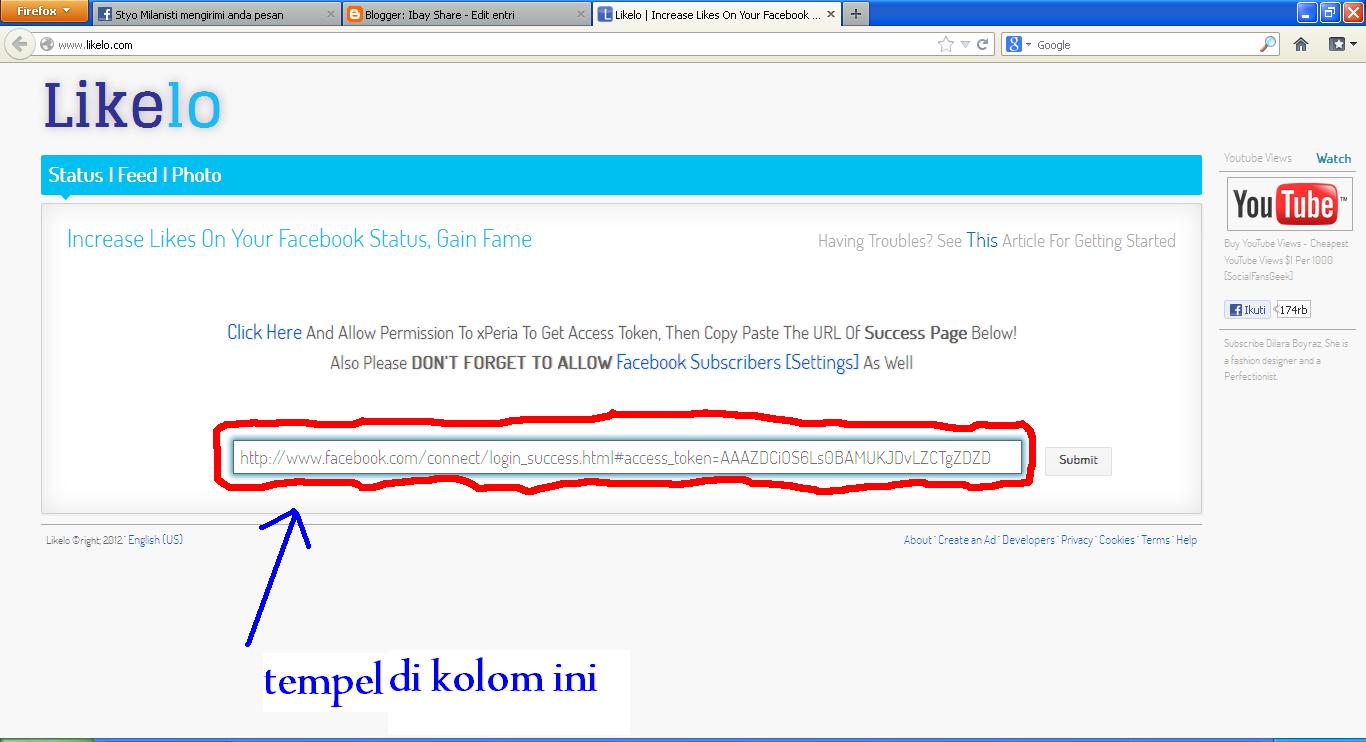Open the "This" getting started article link
The image size is (1366, 742).
coord(982,240)
